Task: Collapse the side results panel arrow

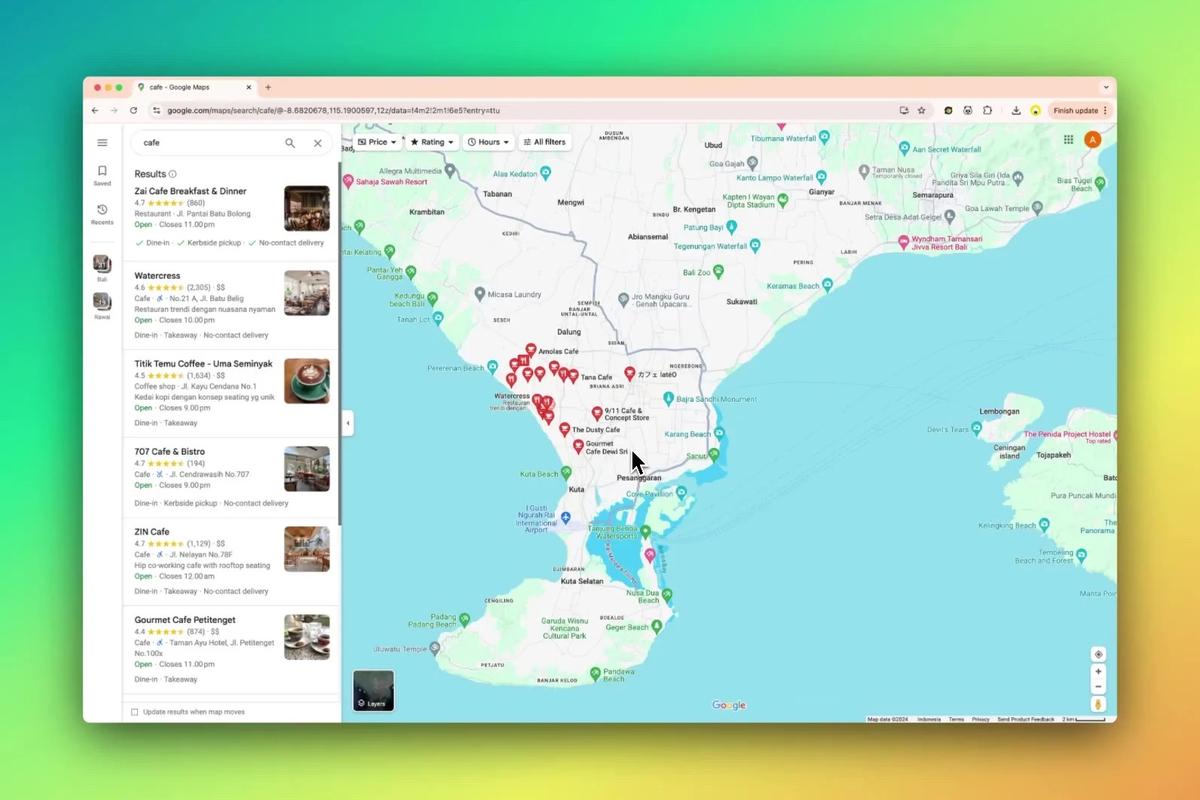Action: click(347, 423)
